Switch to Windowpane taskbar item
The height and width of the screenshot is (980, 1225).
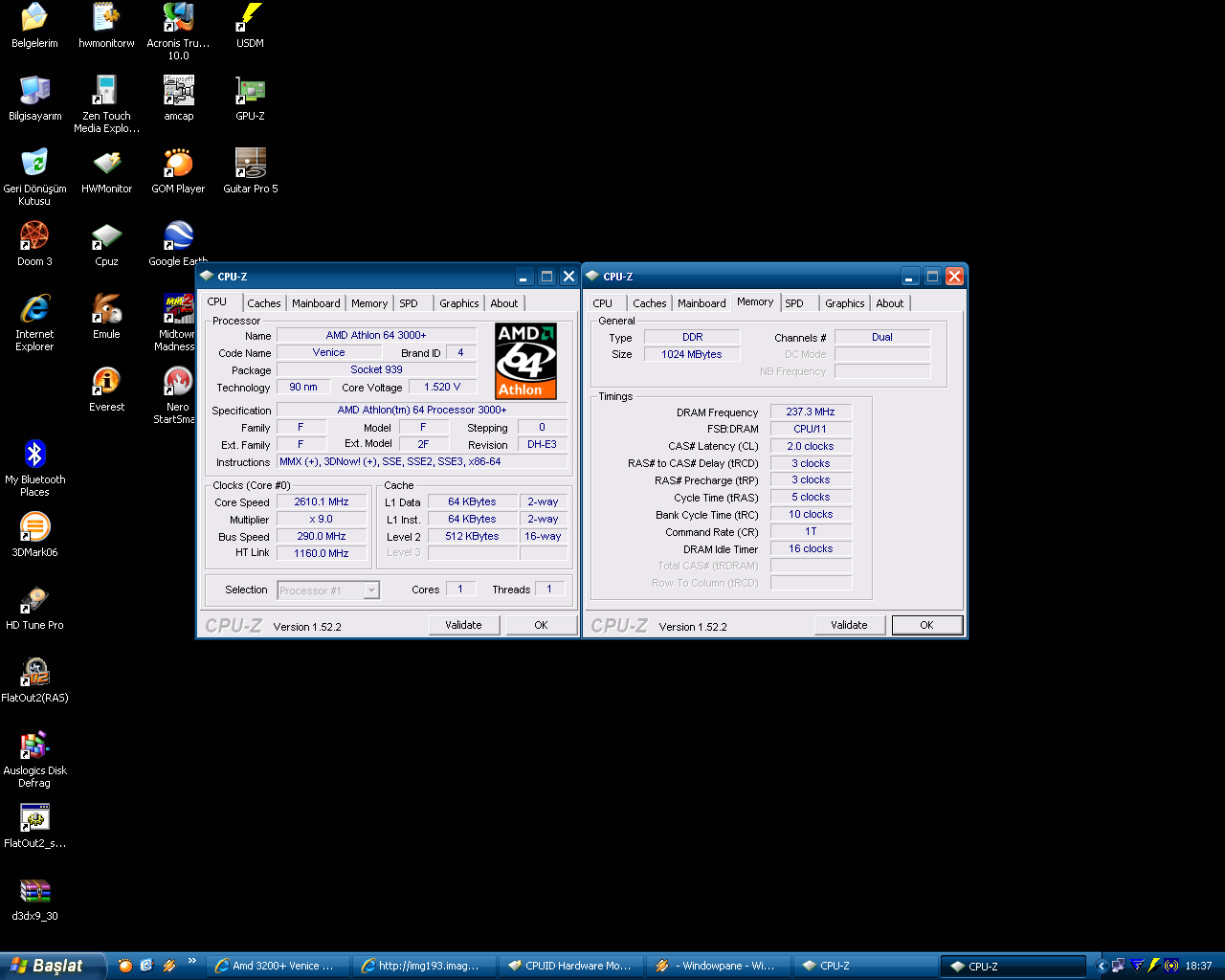717,966
